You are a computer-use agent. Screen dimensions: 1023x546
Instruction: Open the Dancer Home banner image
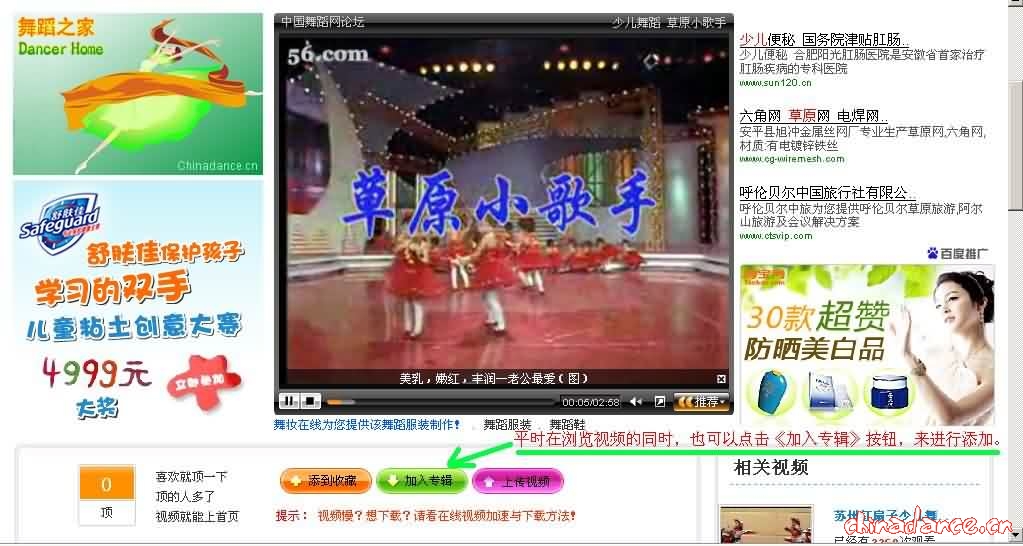tap(138, 94)
